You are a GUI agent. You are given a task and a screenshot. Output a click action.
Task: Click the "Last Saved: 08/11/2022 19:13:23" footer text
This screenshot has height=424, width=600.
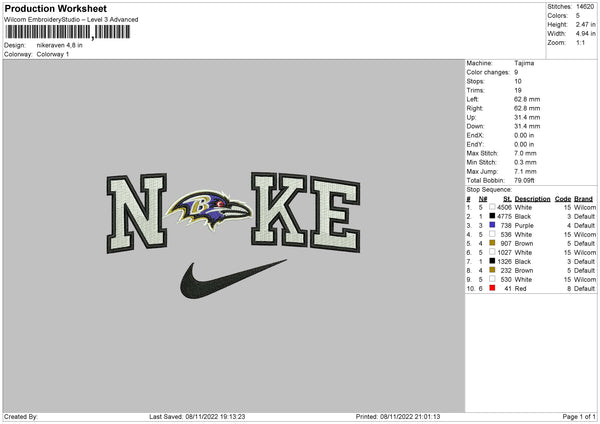[x=197, y=417]
